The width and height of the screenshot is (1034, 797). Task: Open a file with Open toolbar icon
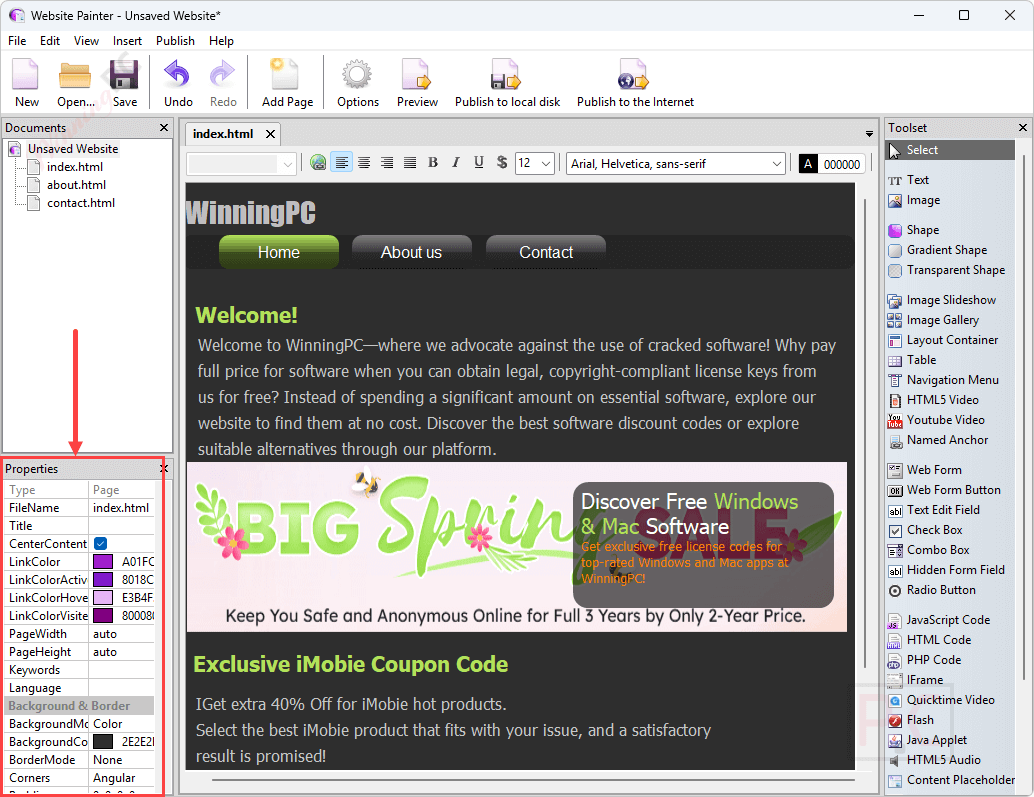pos(75,83)
